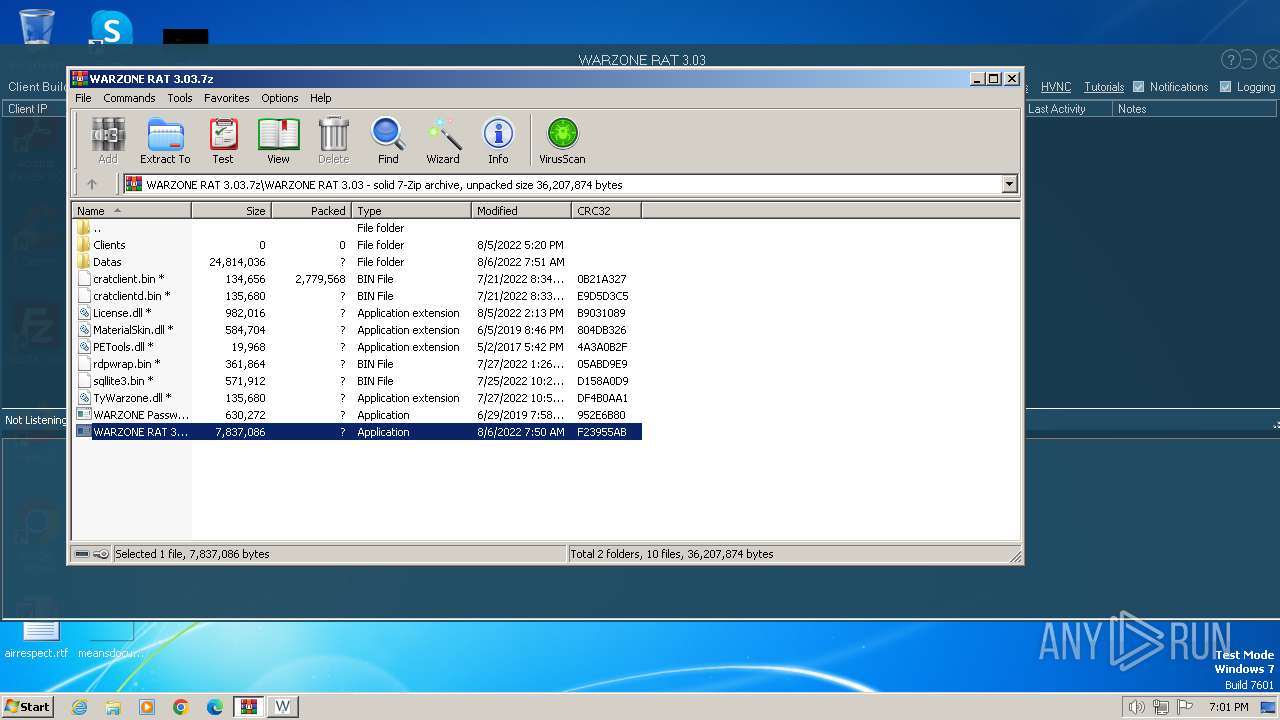Click the volume tray icon
1280x720 pixels.
coord(1136,707)
